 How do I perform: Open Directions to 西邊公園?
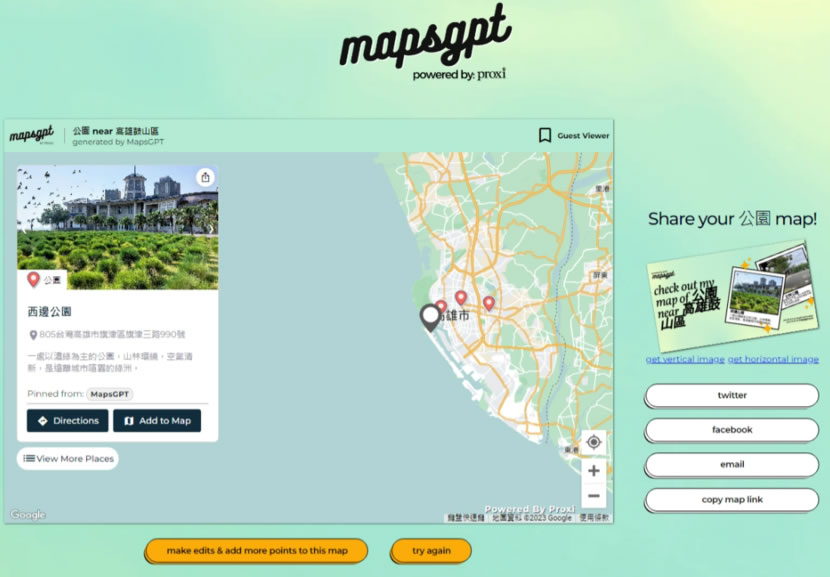point(67,421)
